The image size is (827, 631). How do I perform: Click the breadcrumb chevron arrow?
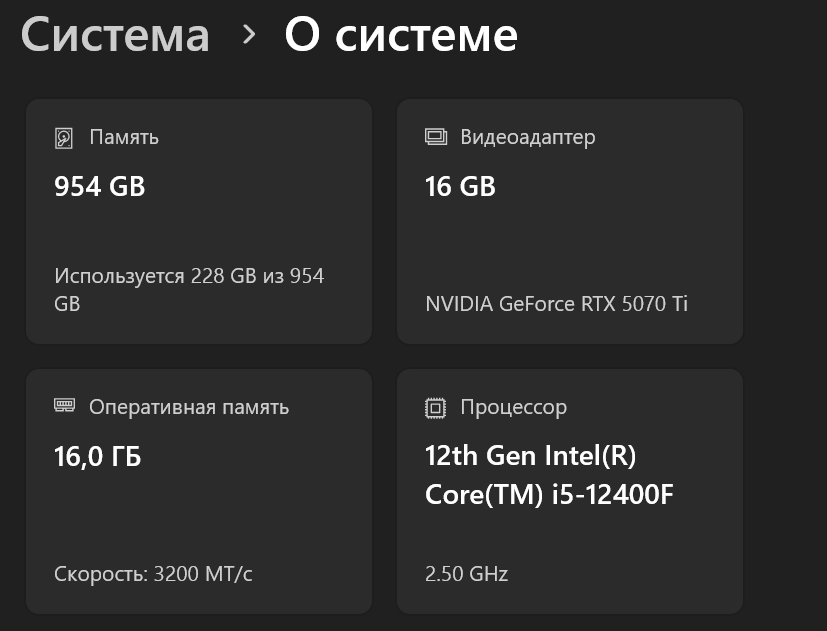point(249,35)
